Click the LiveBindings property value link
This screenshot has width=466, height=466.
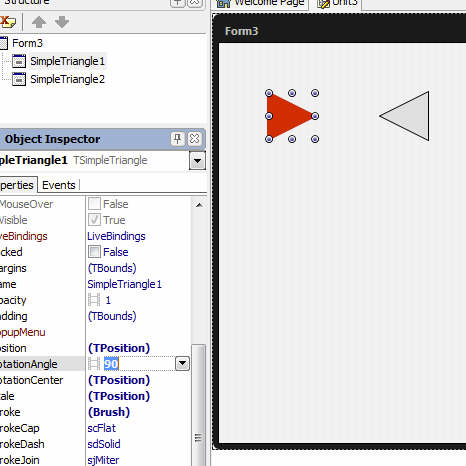(x=116, y=236)
